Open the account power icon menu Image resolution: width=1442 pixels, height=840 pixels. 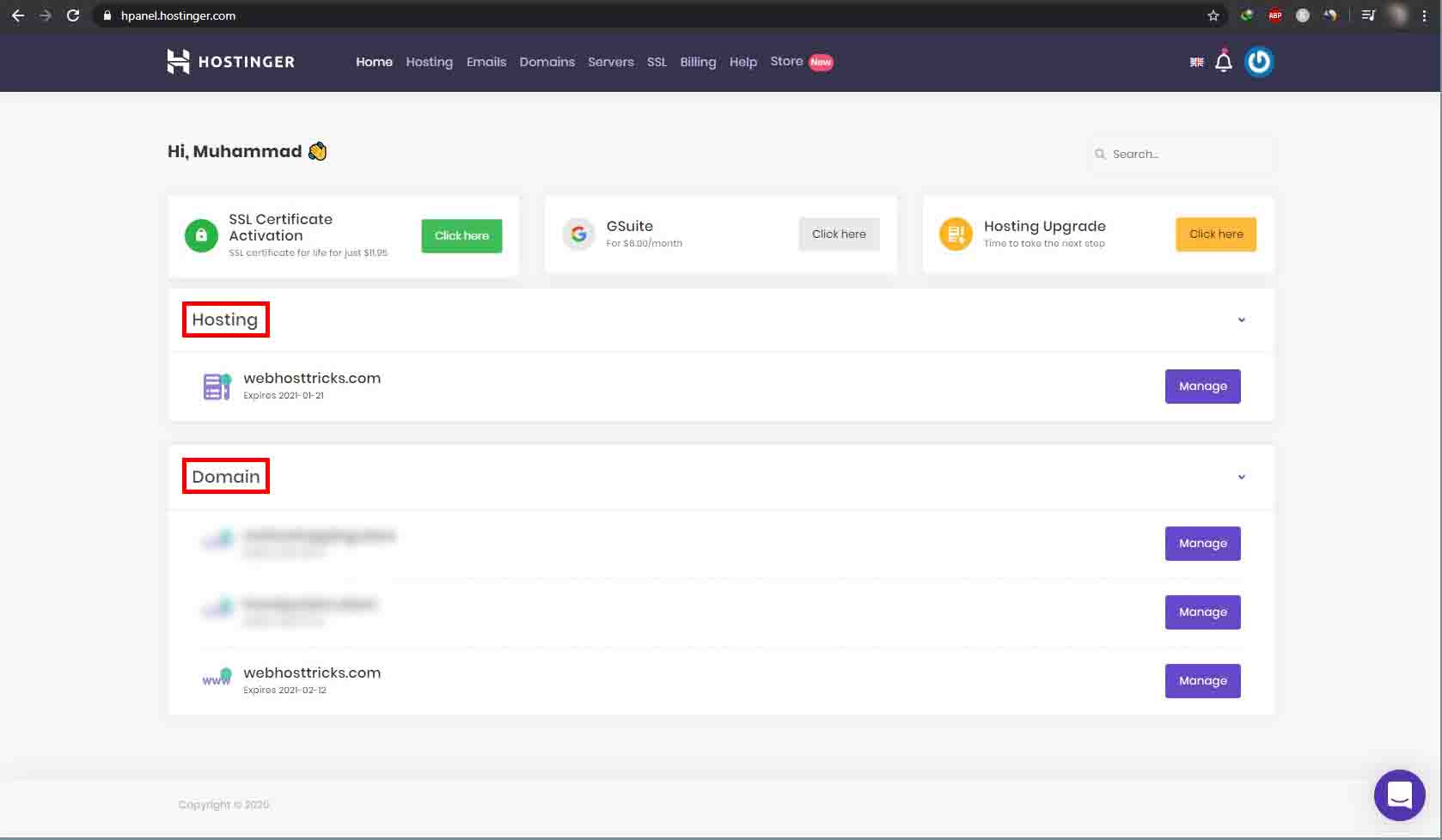point(1259,62)
